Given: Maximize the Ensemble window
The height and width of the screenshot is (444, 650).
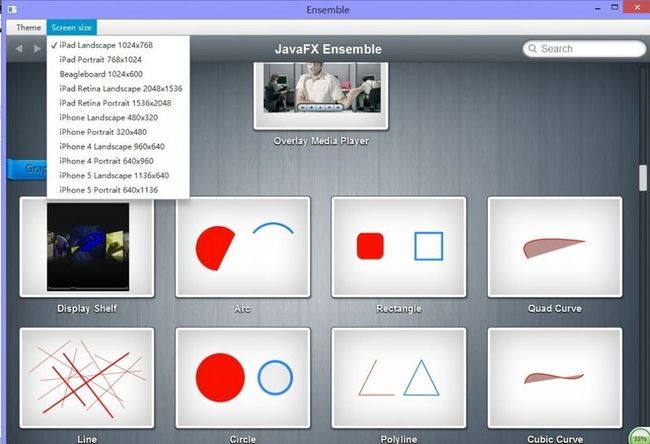Looking at the screenshot, I should pos(615,7).
